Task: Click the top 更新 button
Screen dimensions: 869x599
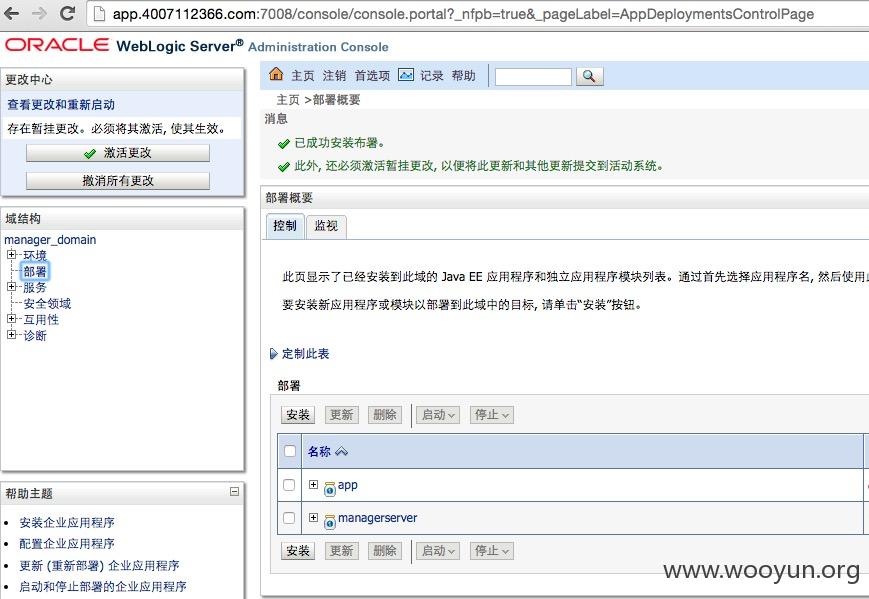Action: click(x=341, y=414)
